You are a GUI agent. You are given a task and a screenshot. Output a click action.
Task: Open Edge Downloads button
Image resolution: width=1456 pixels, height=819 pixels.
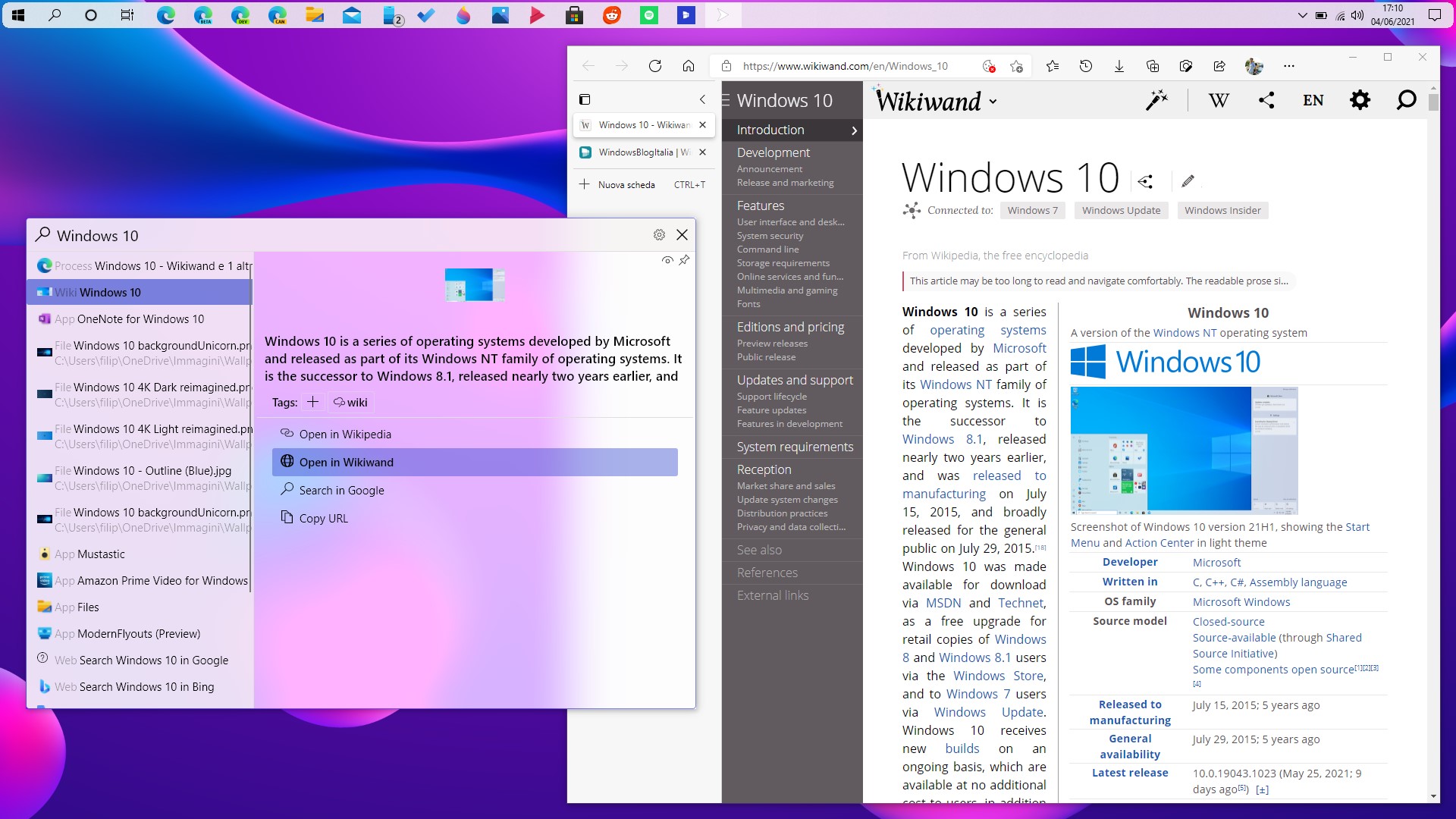click(x=1119, y=66)
